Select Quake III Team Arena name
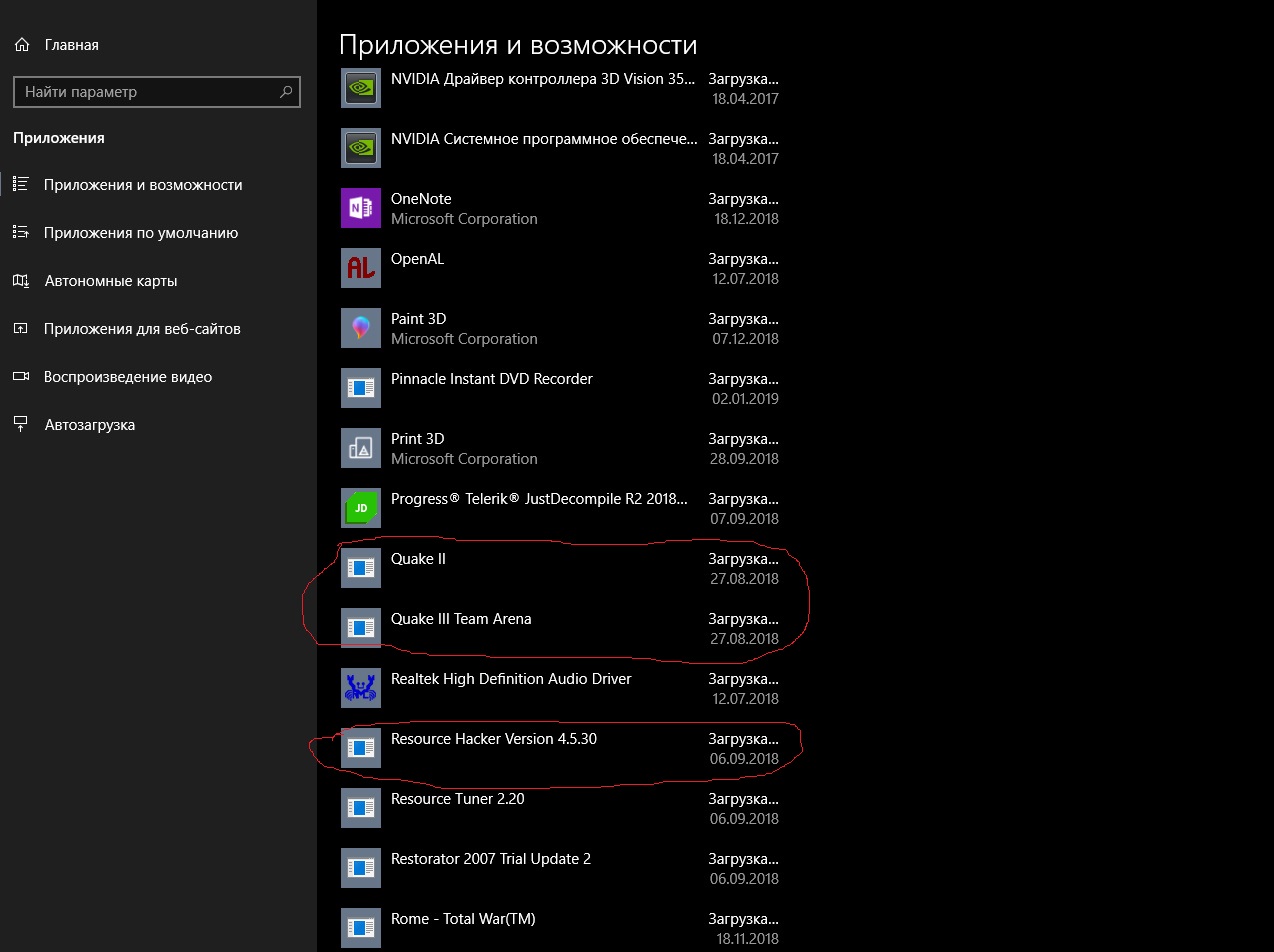The image size is (1274, 952). 461,619
